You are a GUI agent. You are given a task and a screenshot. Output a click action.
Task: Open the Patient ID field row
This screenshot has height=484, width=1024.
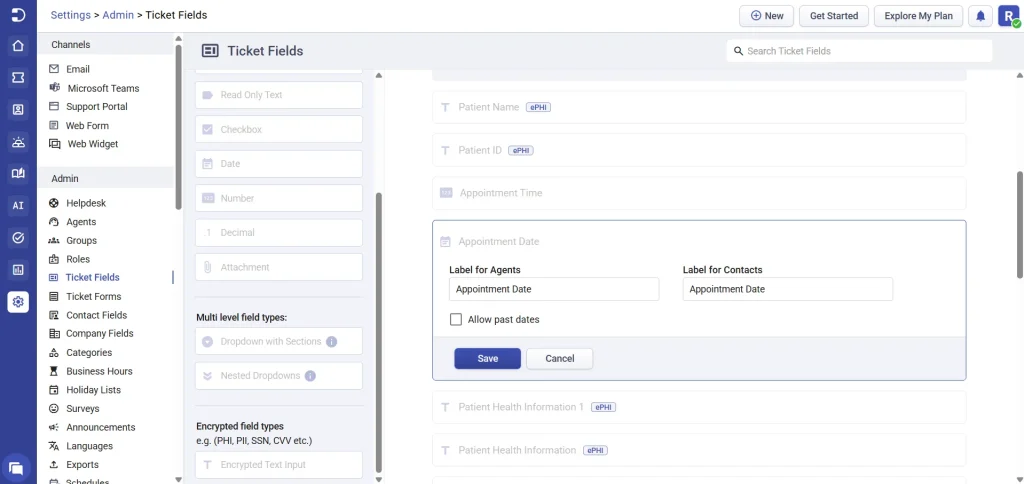pos(699,150)
